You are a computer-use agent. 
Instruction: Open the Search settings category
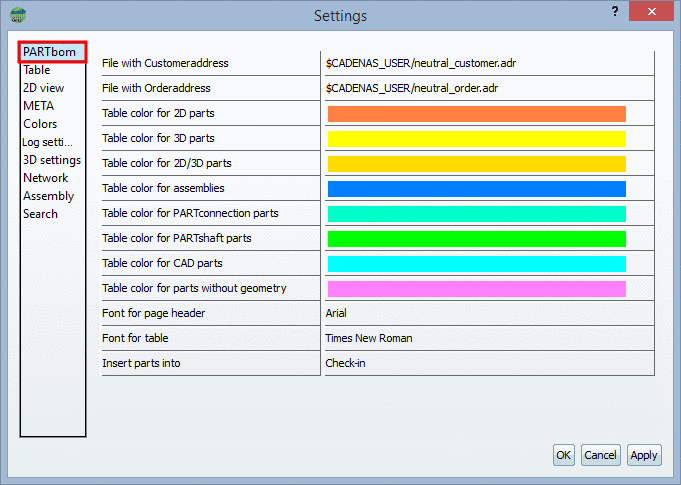(x=40, y=214)
